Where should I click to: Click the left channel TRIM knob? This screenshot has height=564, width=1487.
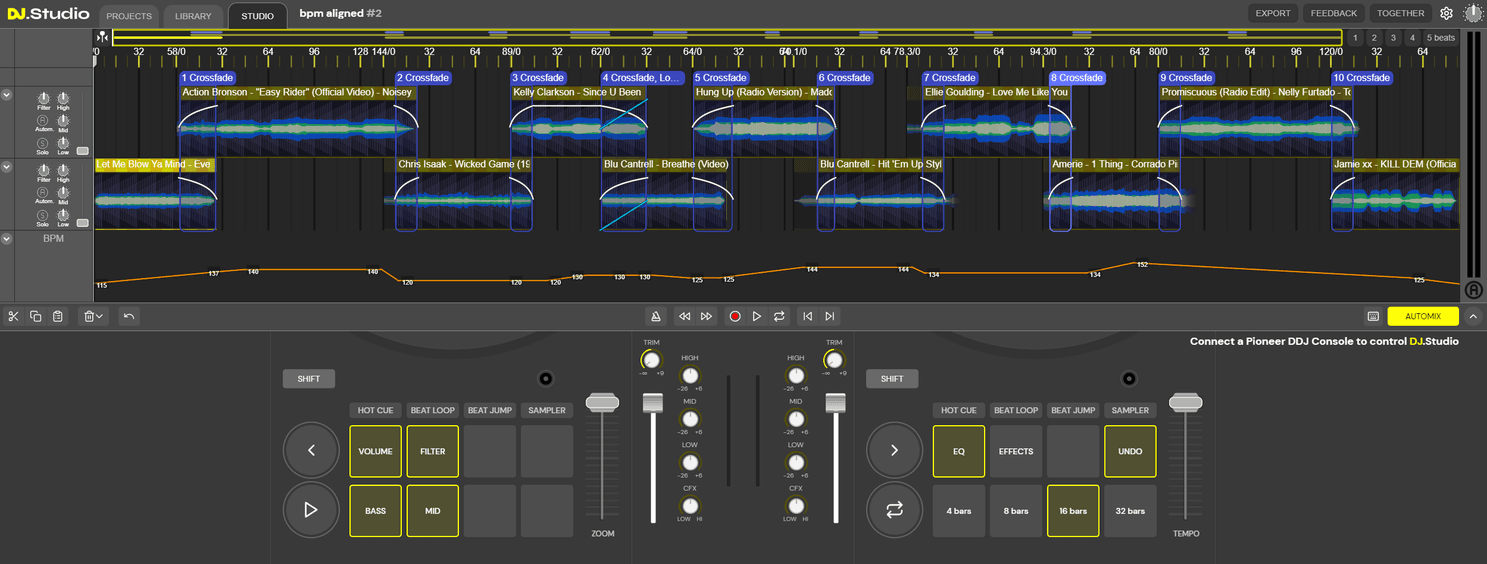pyautogui.click(x=651, y=360)
